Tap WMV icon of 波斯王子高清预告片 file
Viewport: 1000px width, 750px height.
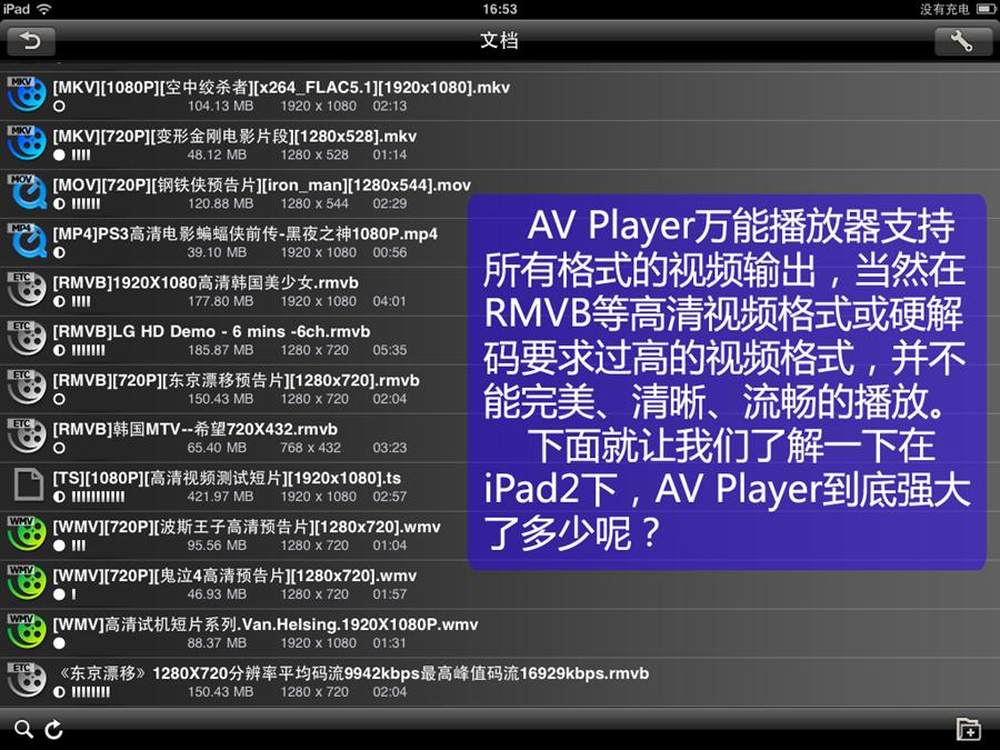27,534
